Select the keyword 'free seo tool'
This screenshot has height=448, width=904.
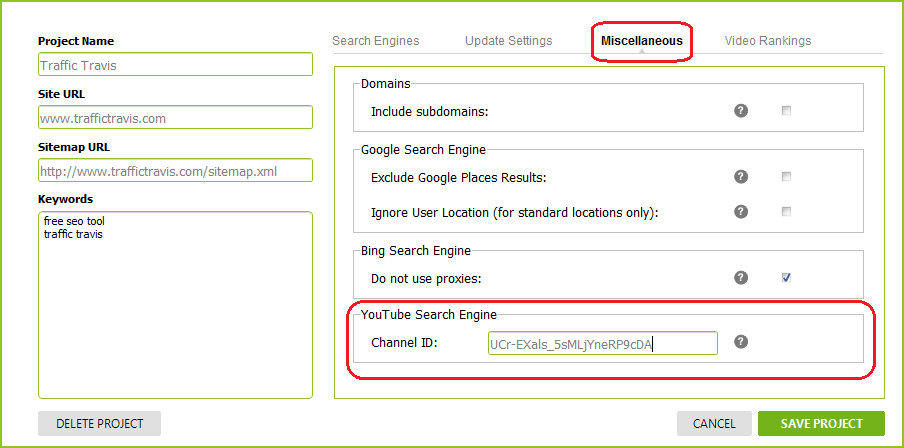tap(74, 221)
